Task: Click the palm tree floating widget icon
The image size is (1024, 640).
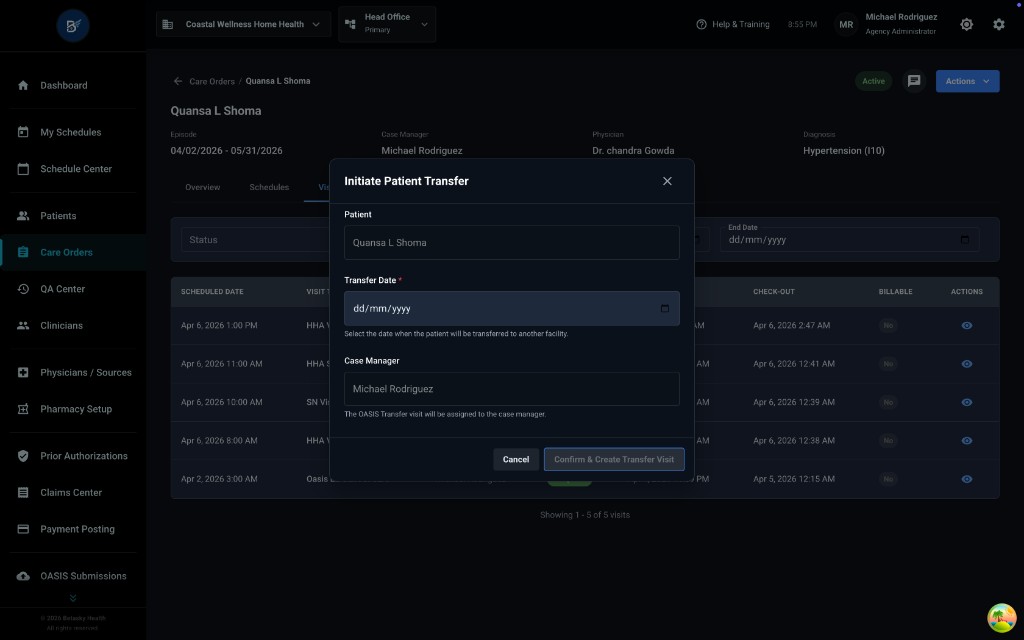Action: [1001, 618]
